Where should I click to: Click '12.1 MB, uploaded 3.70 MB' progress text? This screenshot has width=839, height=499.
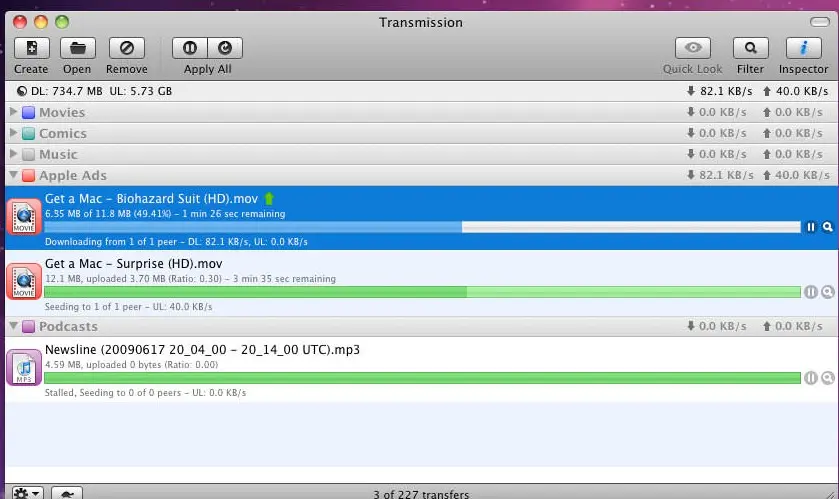click(x=105, y=279)
